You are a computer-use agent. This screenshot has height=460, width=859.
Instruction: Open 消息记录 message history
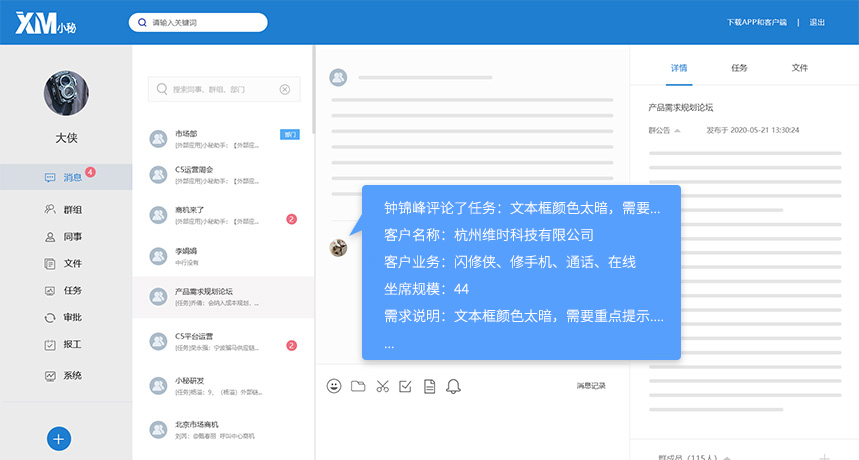tap(590, 386)
